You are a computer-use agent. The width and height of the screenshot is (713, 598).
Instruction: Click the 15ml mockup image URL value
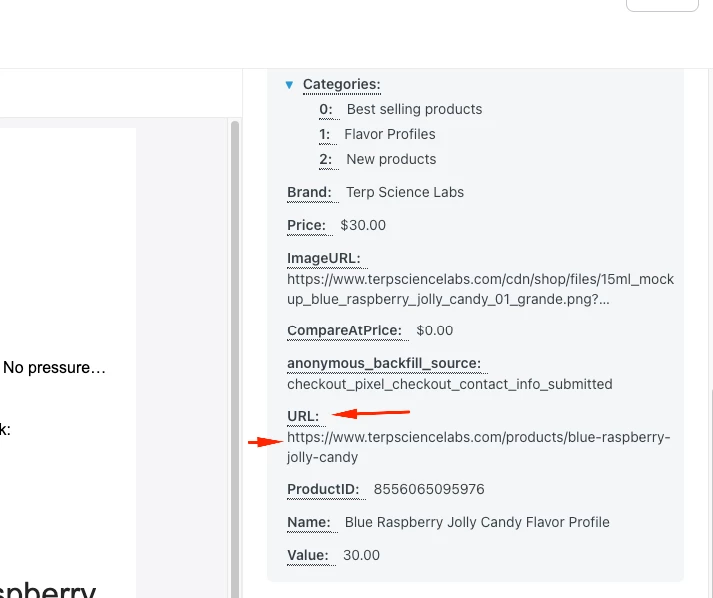click(480, 289)
